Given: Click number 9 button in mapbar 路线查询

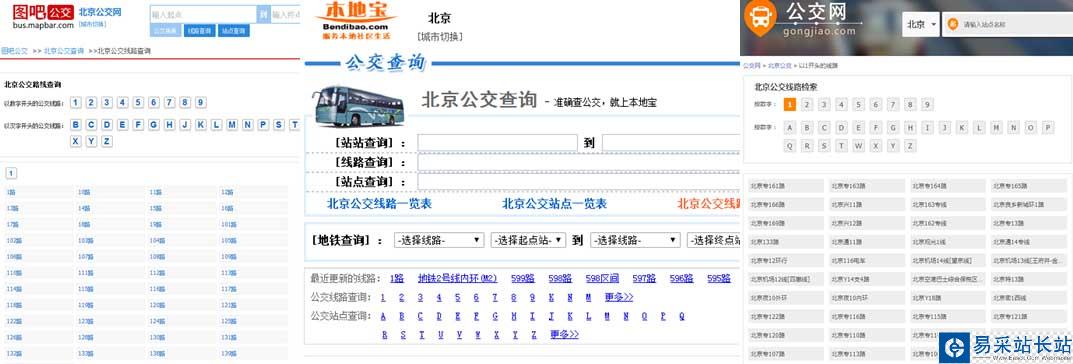Looking at the screenshot, I should [x=201, y=103].
